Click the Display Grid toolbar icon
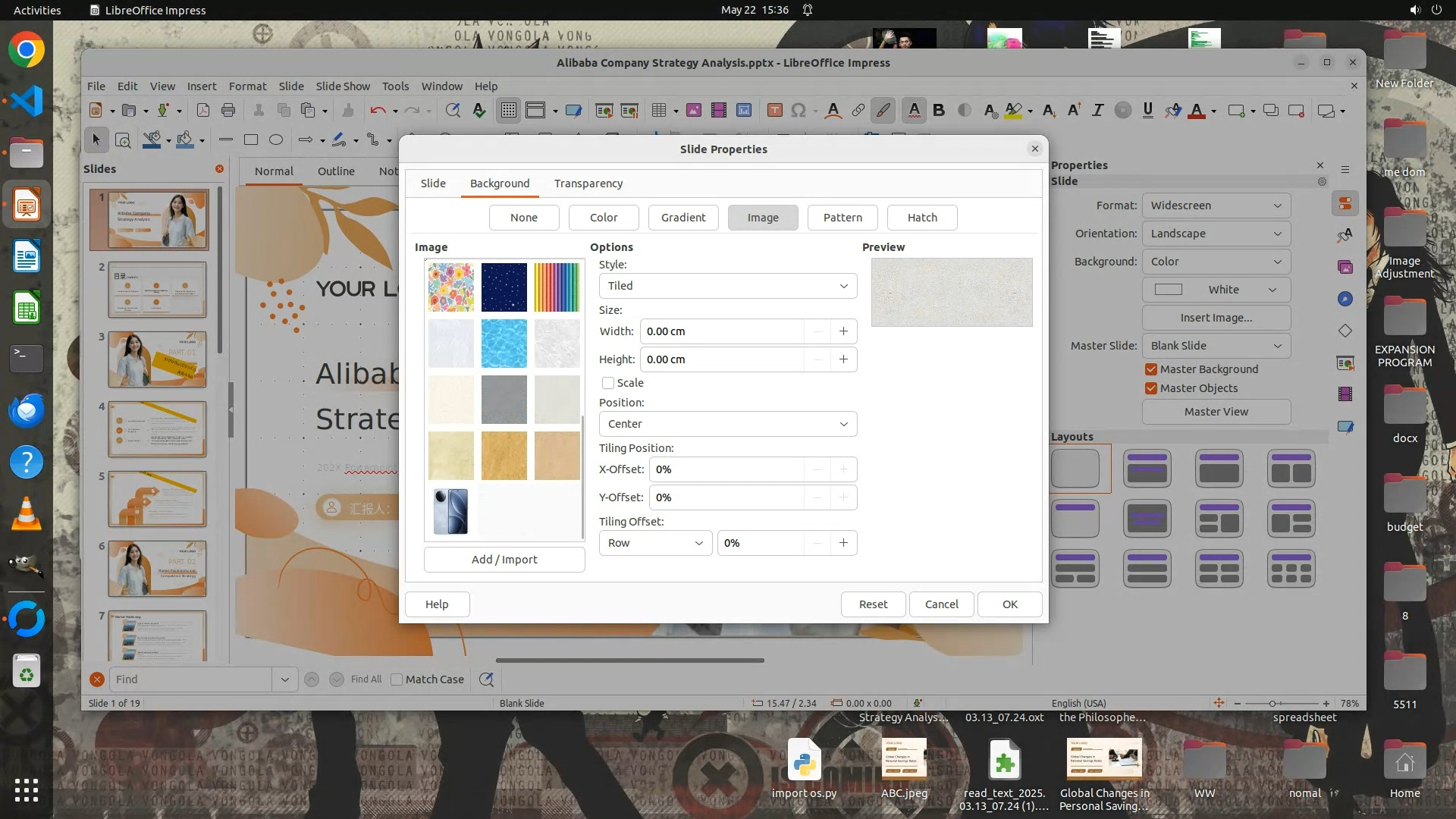 508,110
